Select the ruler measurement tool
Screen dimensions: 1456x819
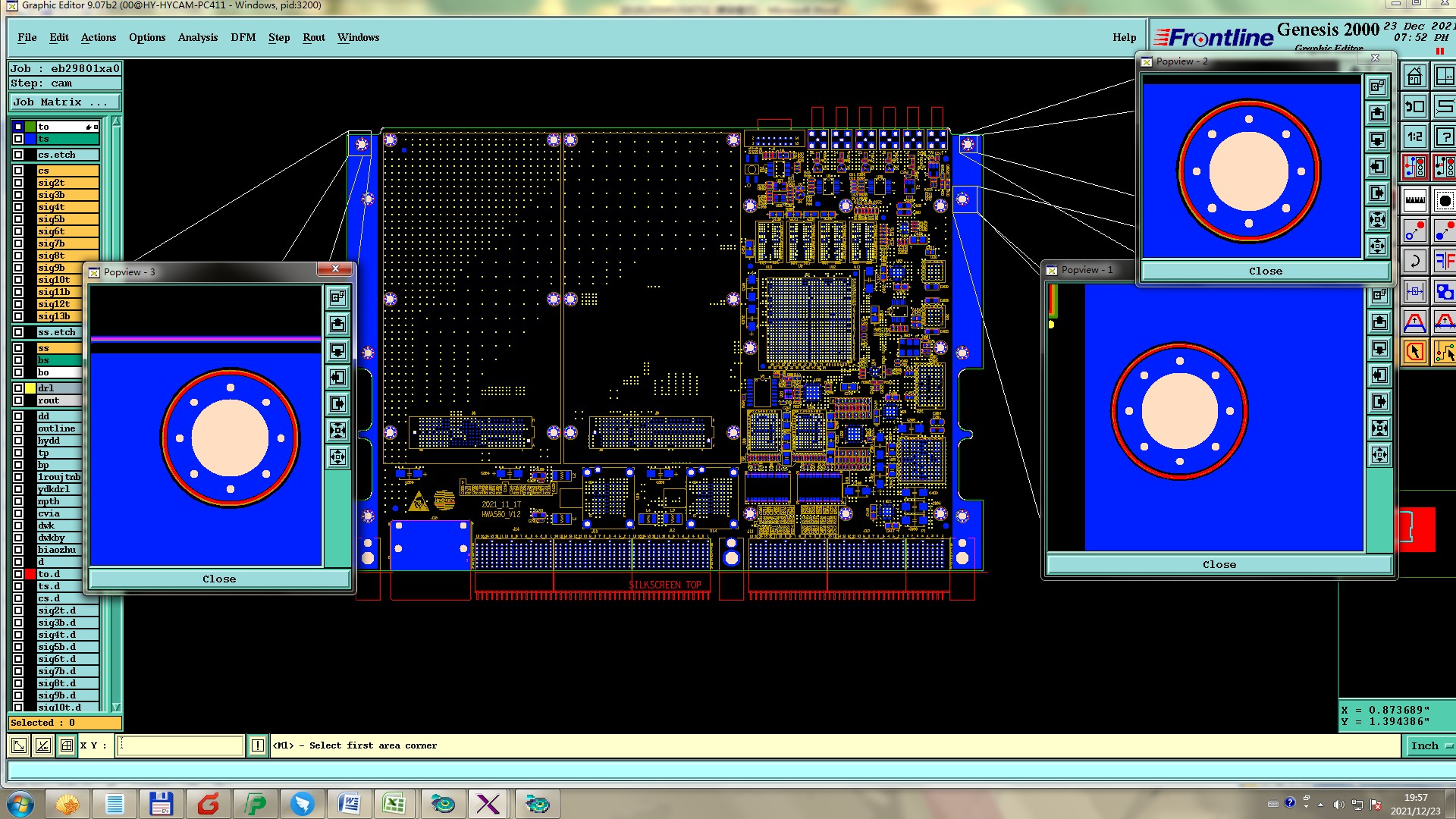point(1415,201)
